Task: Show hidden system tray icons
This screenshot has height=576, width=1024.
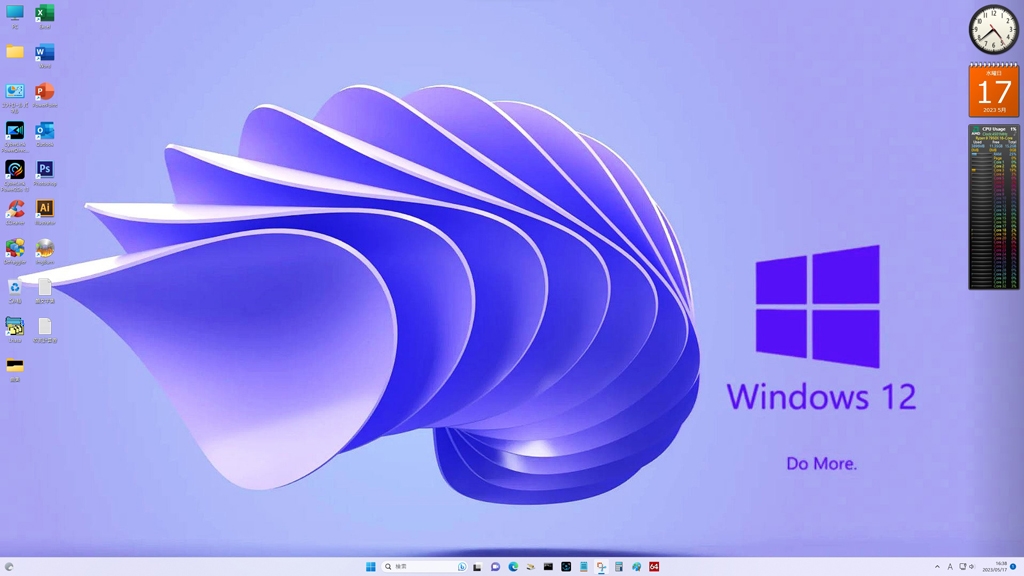Action: (937, 567)
